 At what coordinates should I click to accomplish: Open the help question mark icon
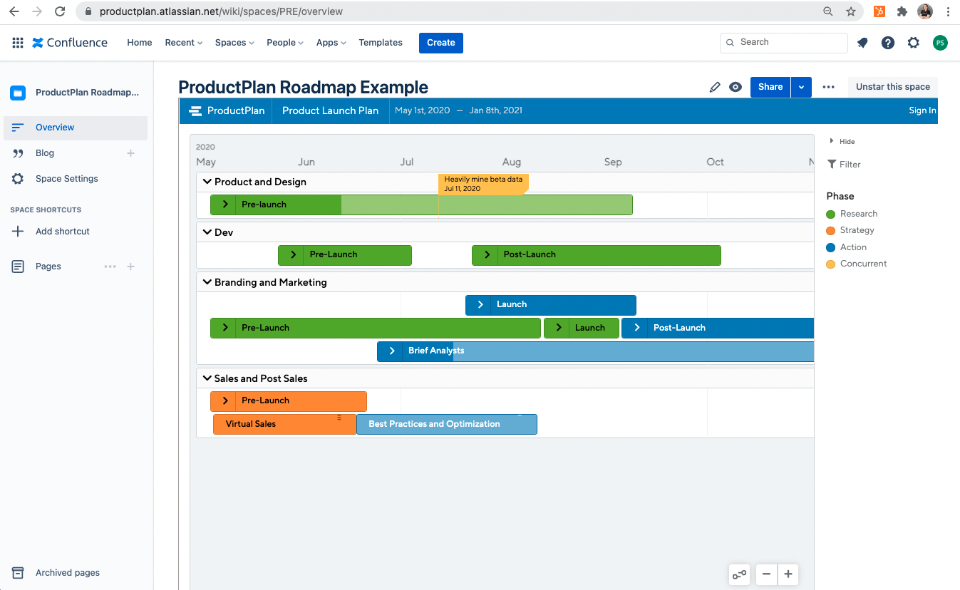(888, 42)
